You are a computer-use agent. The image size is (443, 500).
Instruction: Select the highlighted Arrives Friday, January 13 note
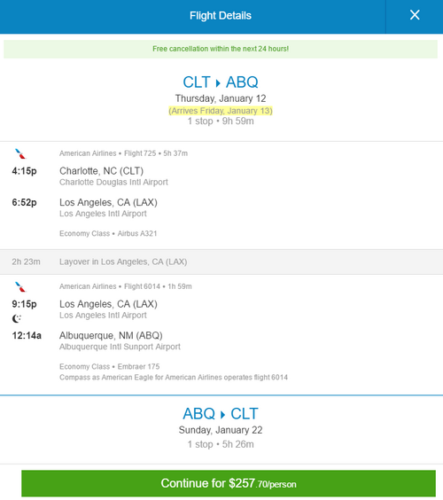pyautogui.click(x=220, y=111)
